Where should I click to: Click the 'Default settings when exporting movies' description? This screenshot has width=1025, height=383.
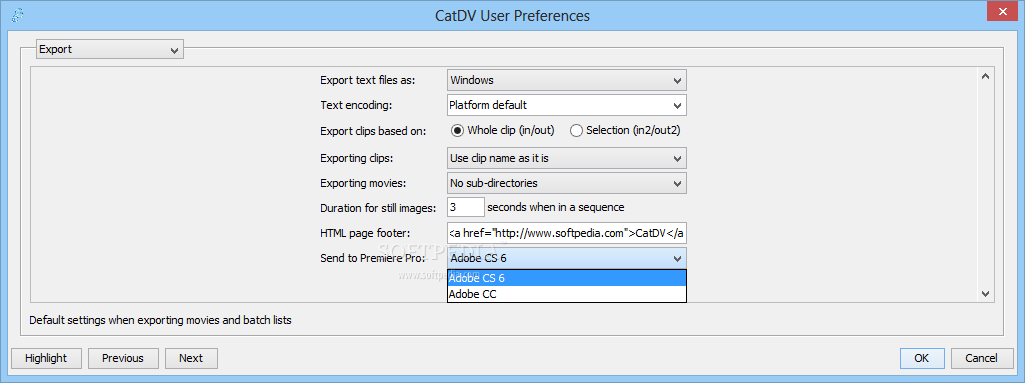tap(160, 320)
